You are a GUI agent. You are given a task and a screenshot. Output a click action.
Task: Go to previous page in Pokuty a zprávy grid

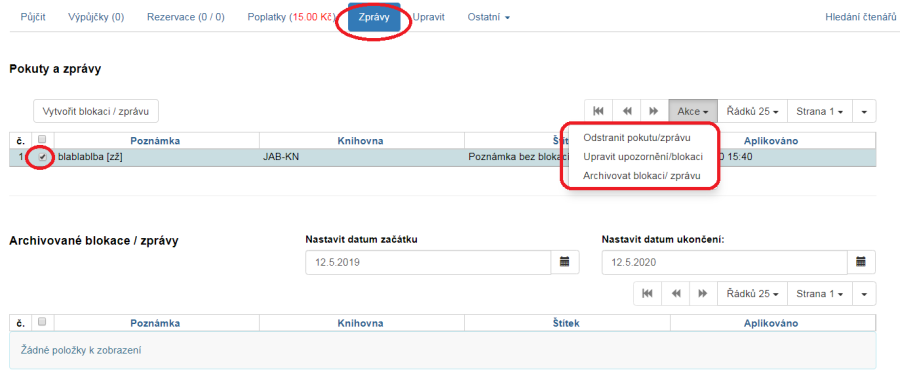pos(627,111)
